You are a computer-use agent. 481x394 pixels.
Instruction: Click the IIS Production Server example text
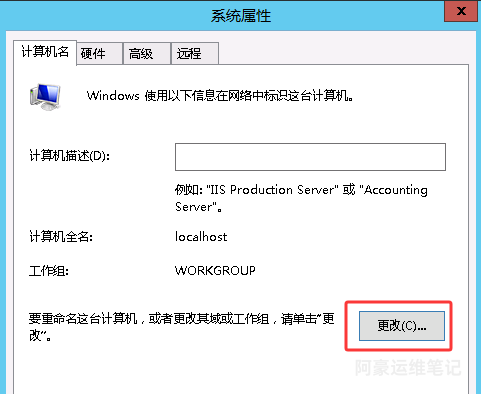(x=301, y=198)
